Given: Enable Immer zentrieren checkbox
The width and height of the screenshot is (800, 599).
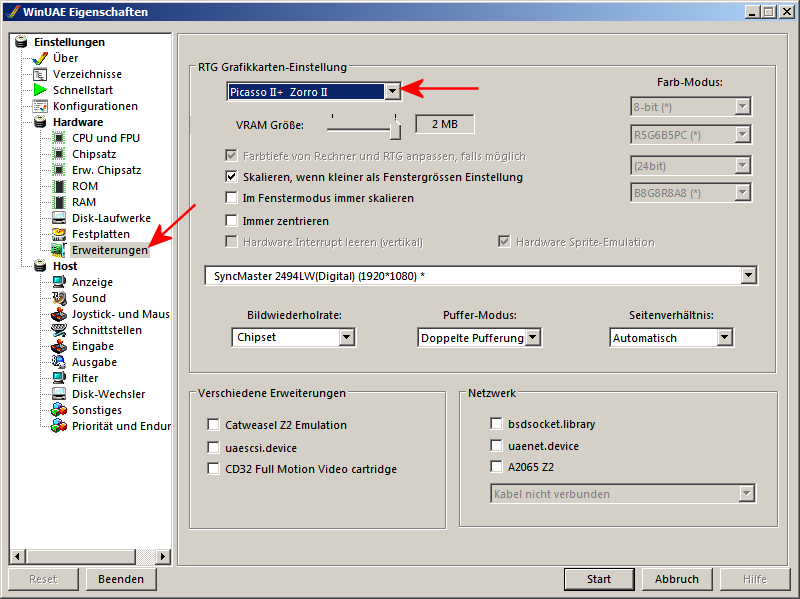Looking at the screenshot, I should [231, 220].
